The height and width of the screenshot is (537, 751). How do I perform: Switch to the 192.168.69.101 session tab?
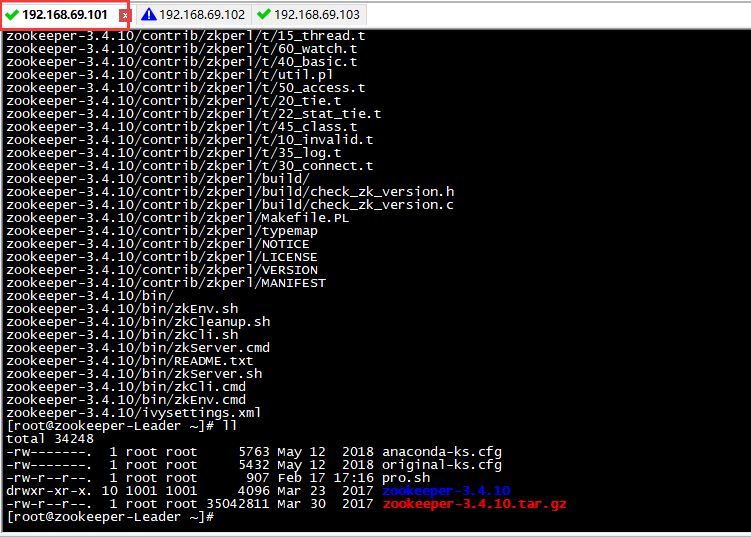click(x=65, y=15)
